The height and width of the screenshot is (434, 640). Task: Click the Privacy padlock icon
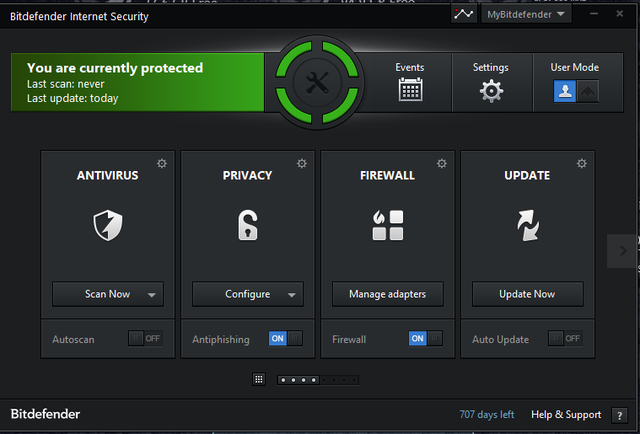point(248,225)
